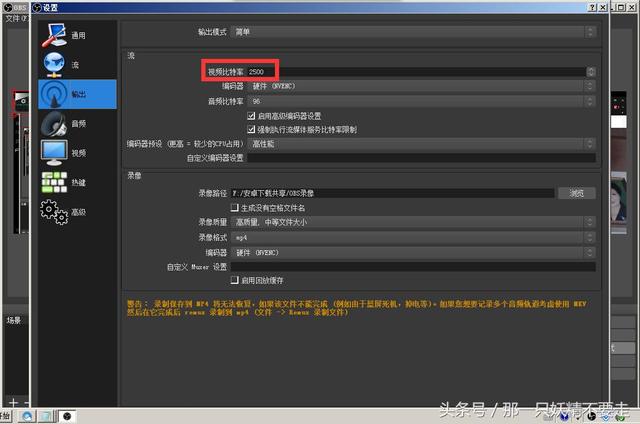This screenshot has height=424, width=640.
Task: Toggle 启用高级编码器设置 checkbox
Action: click(251, 116)
